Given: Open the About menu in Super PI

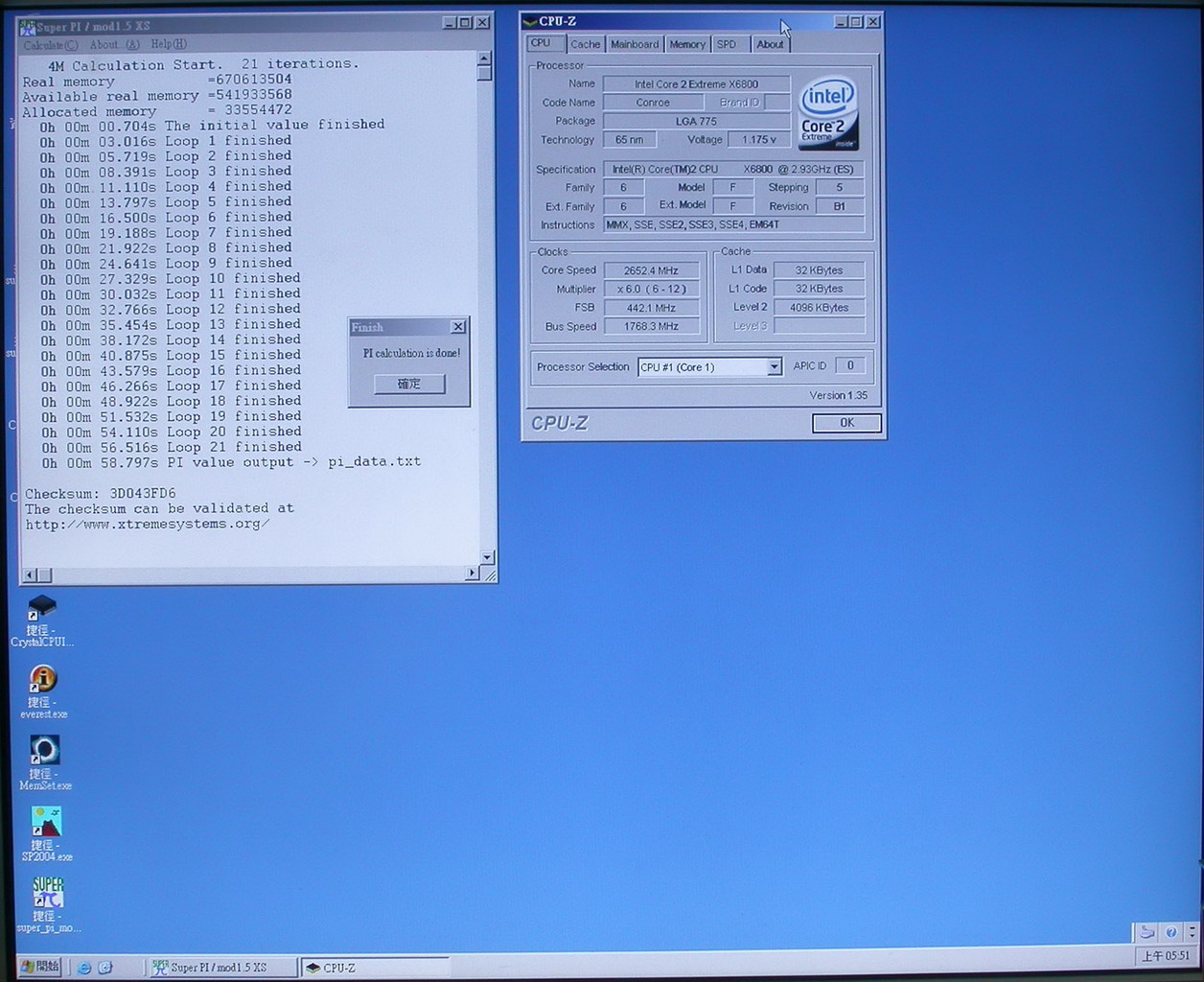Looking at the screenshot, I should click(x=114, y=45).
